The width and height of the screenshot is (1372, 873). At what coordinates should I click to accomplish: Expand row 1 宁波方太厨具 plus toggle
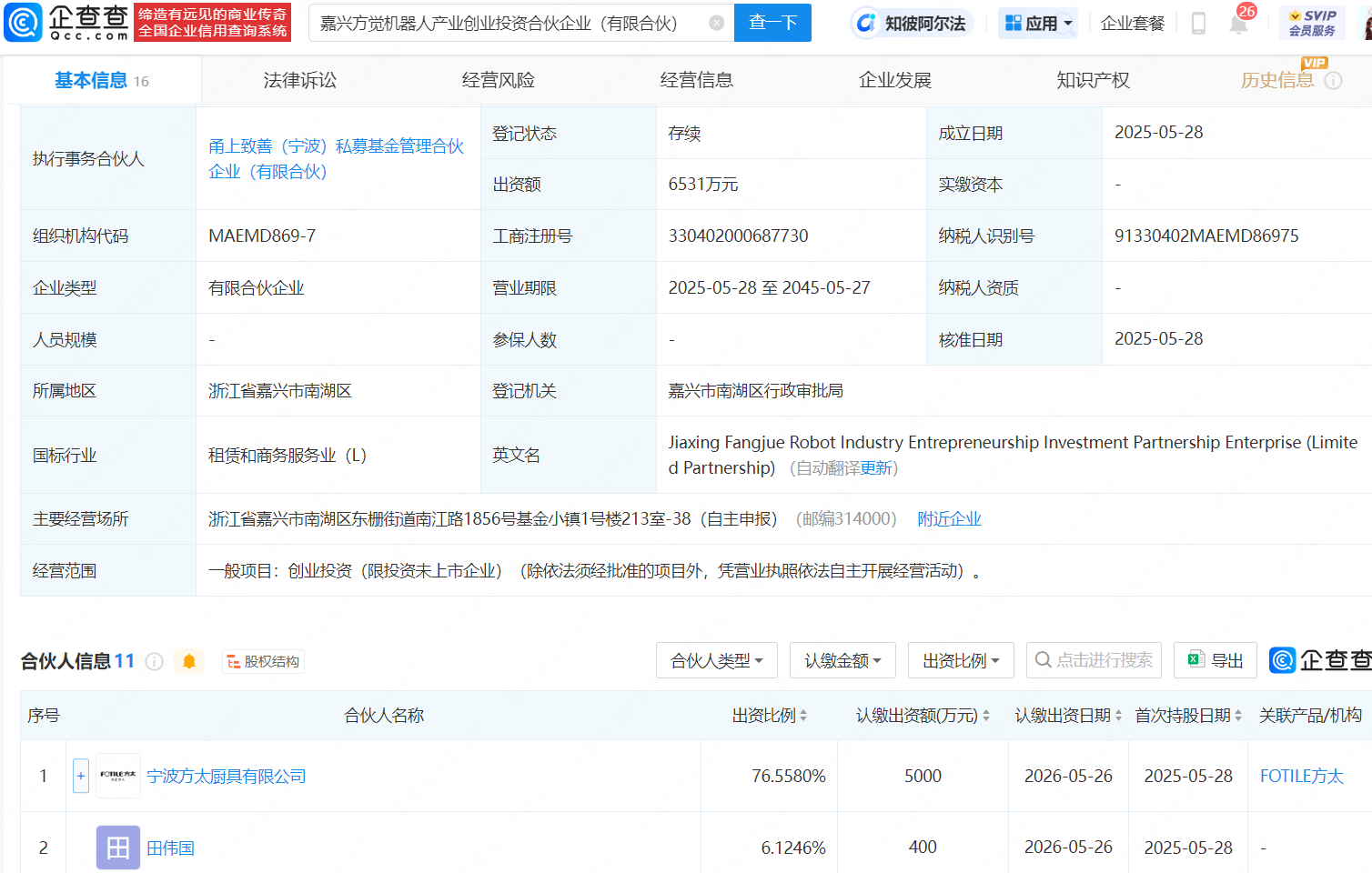point(81,776)
